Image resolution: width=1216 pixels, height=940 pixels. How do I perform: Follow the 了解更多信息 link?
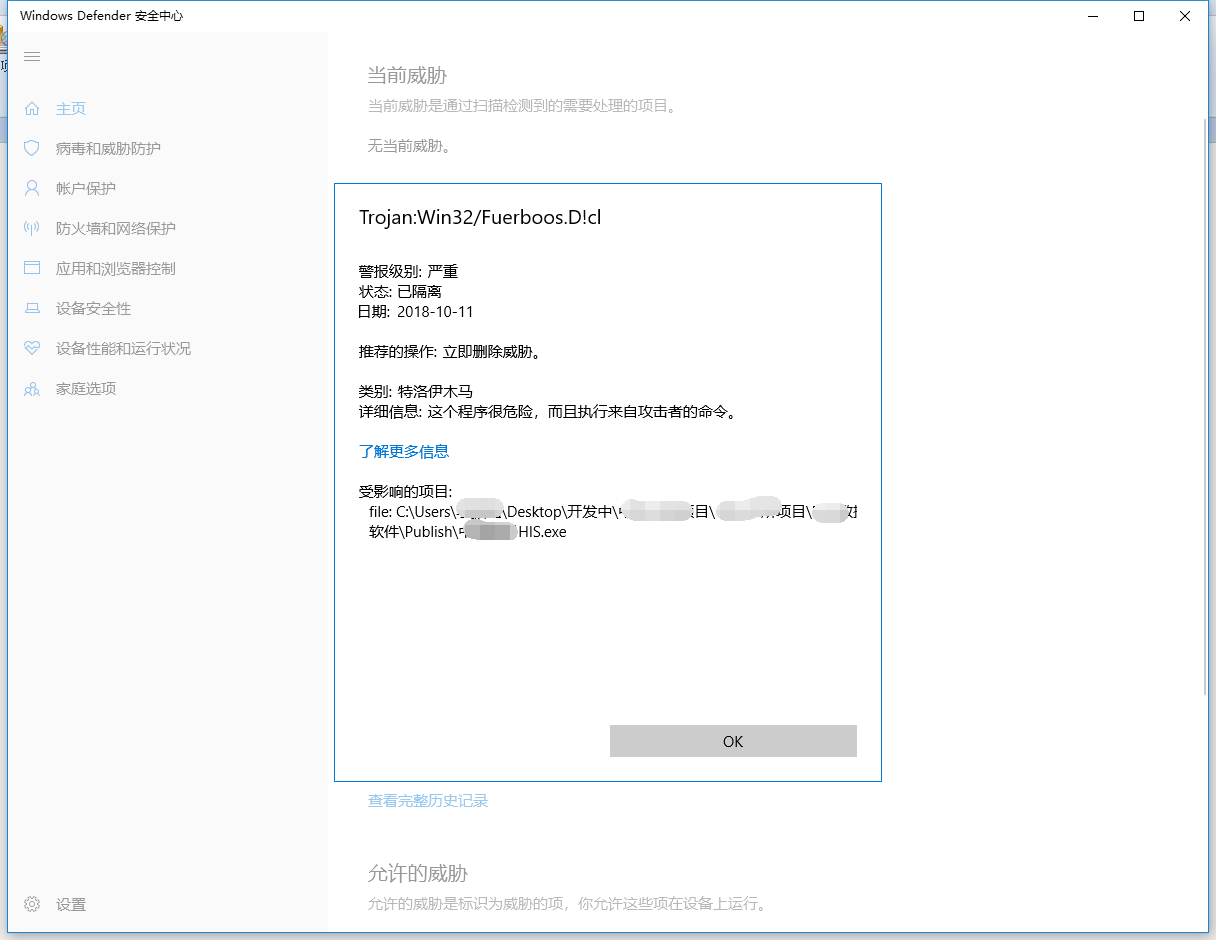pyautogui.click(x=404, y=451)
